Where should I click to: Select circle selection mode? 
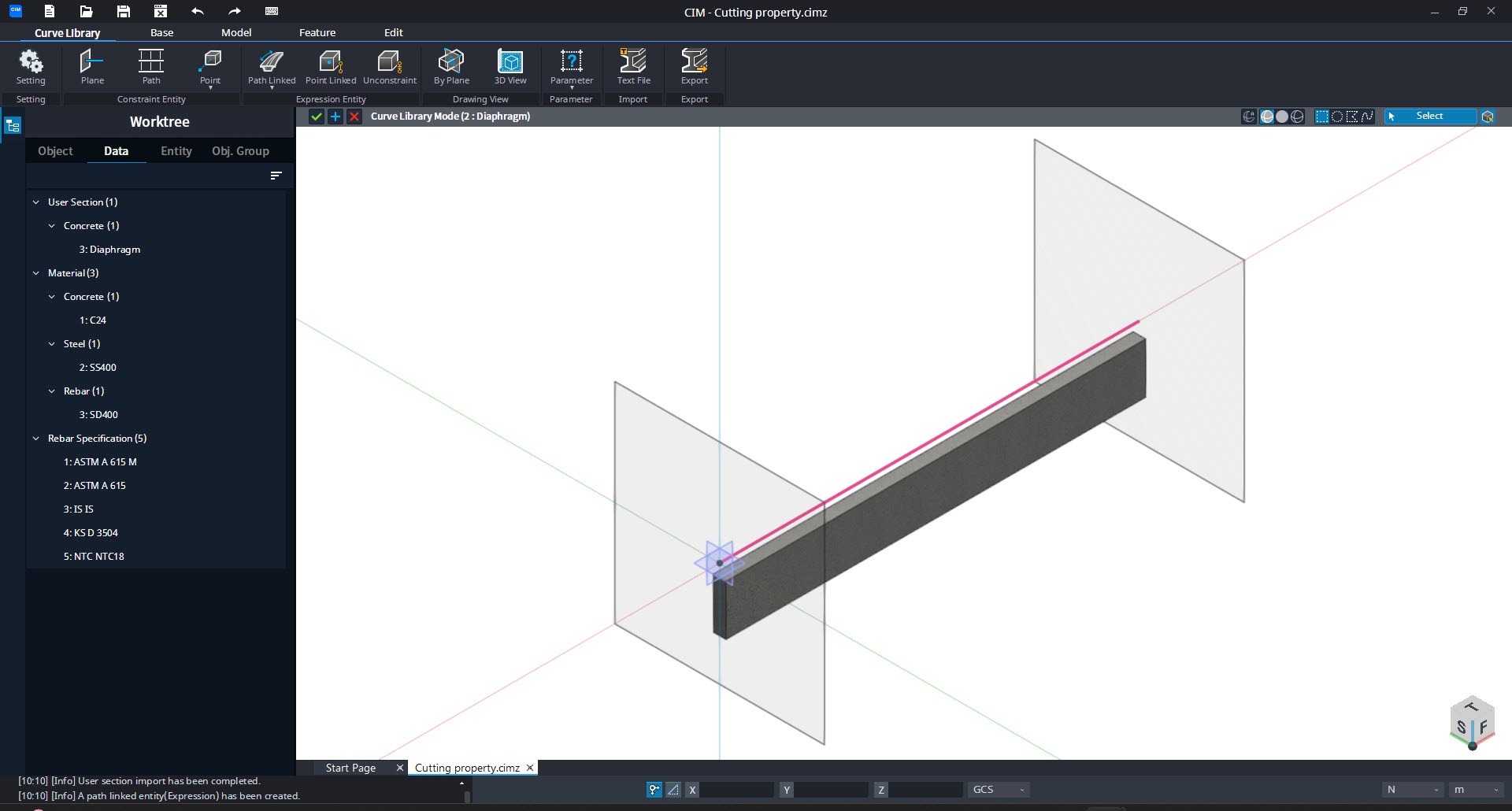(1337, 117)
